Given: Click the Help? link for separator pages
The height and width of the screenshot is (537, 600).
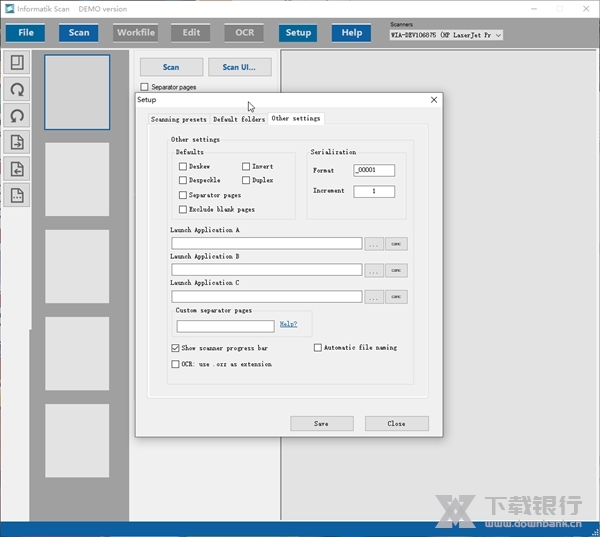Looking at the screenshot, I should pos(288,324).
